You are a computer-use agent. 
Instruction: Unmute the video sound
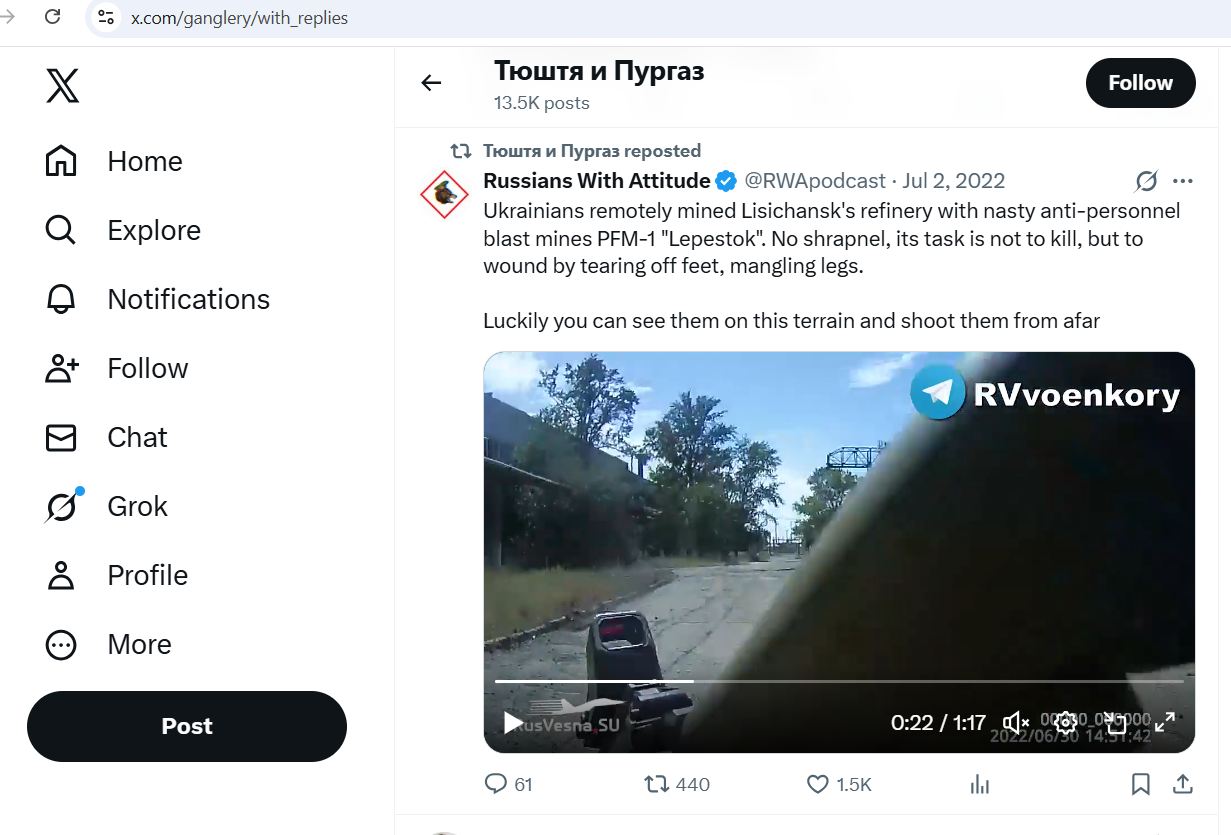[x=1016, y=722]
